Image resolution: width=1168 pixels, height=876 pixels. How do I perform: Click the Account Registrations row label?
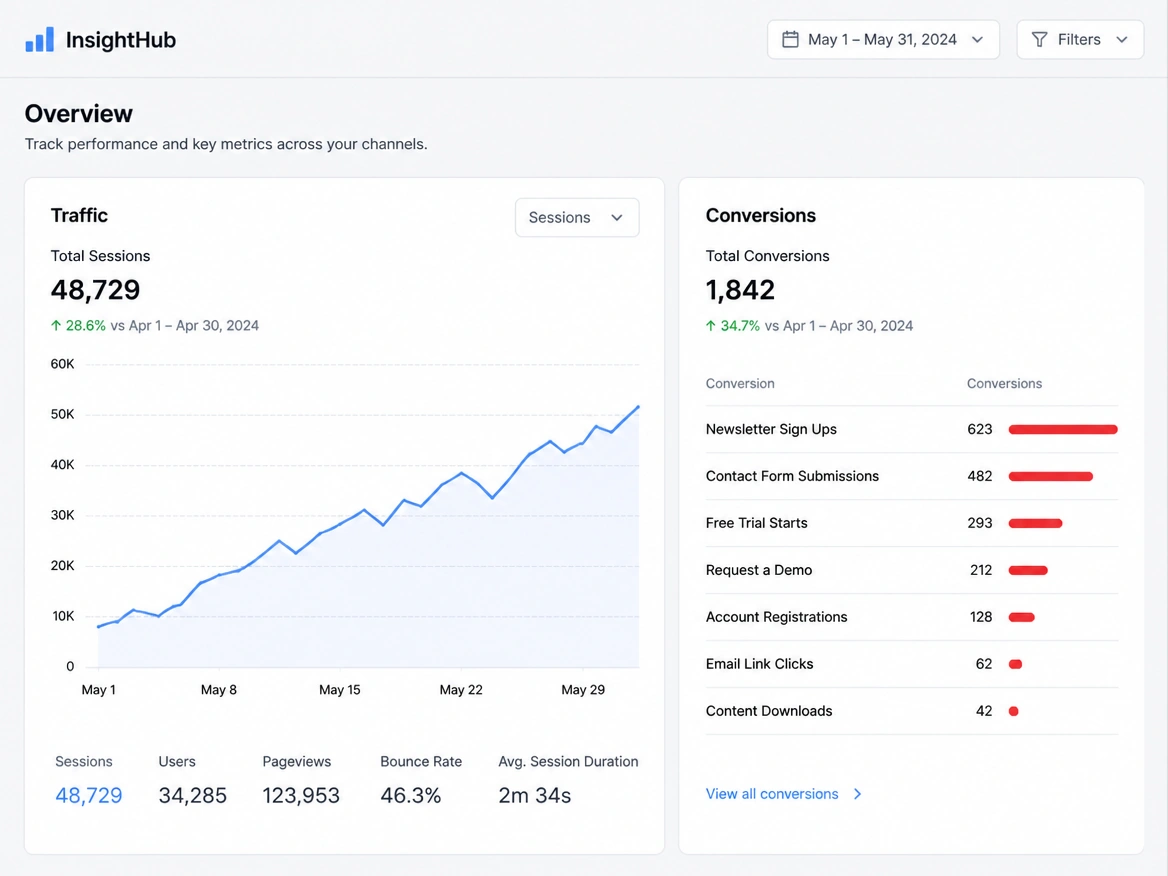[x=776, y=617]
